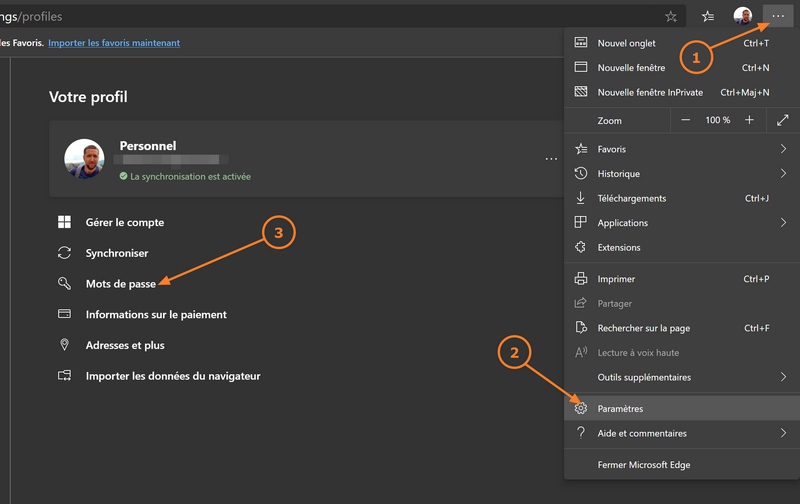800x504 pixels.
Task: Click Importer les favoris maintenant link
Action: pos(114,43)
